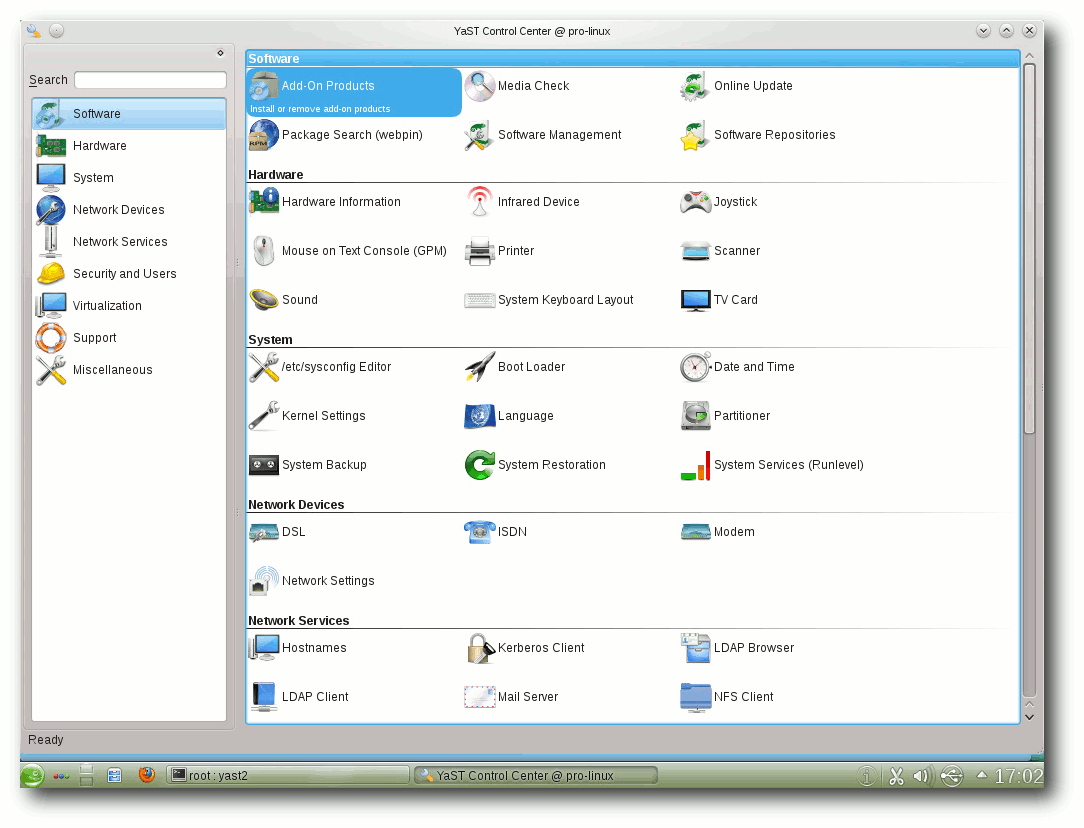Open Partitioner disk icon

pyautogui.click(x=695, y=416)
